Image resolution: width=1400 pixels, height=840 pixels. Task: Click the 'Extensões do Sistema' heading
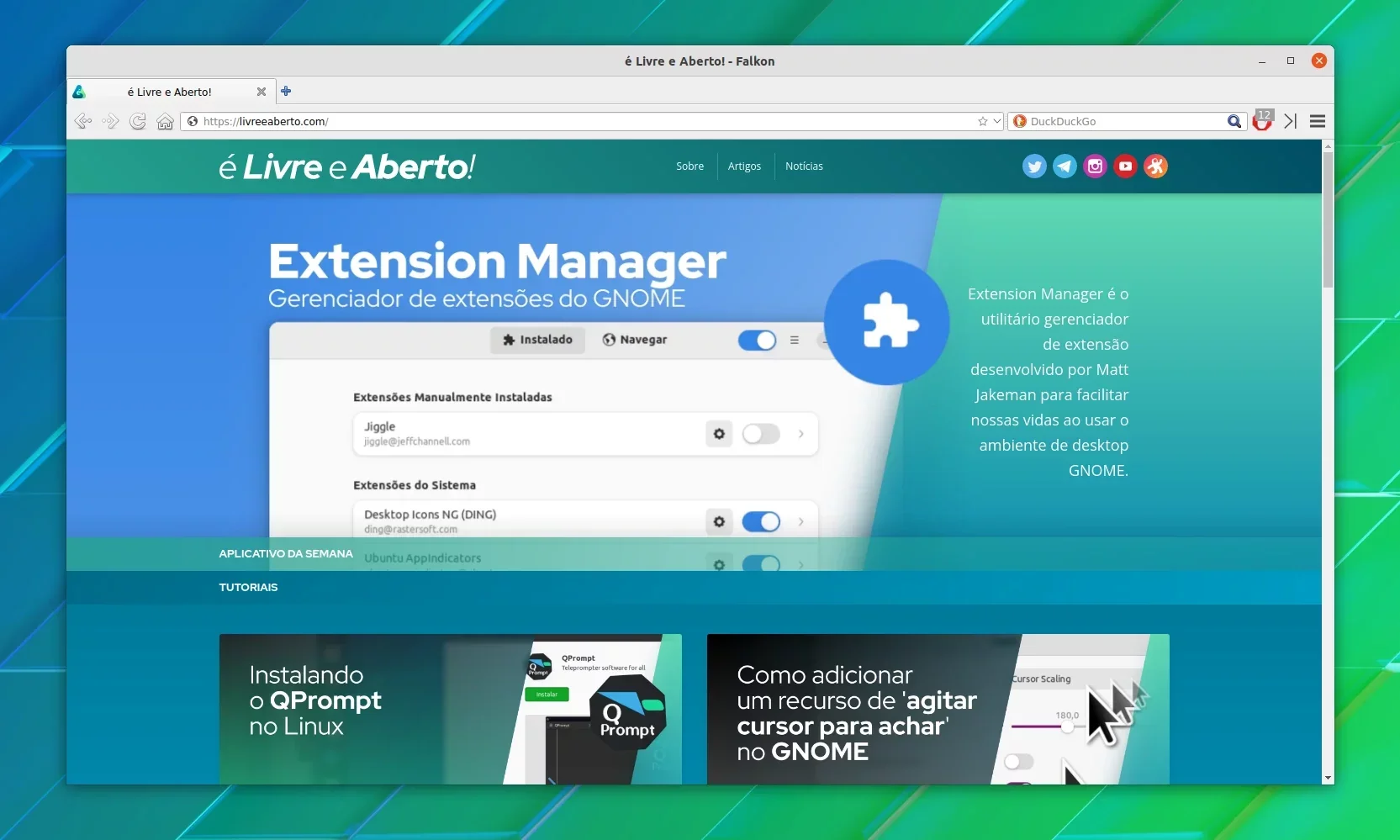coord(415,485)
